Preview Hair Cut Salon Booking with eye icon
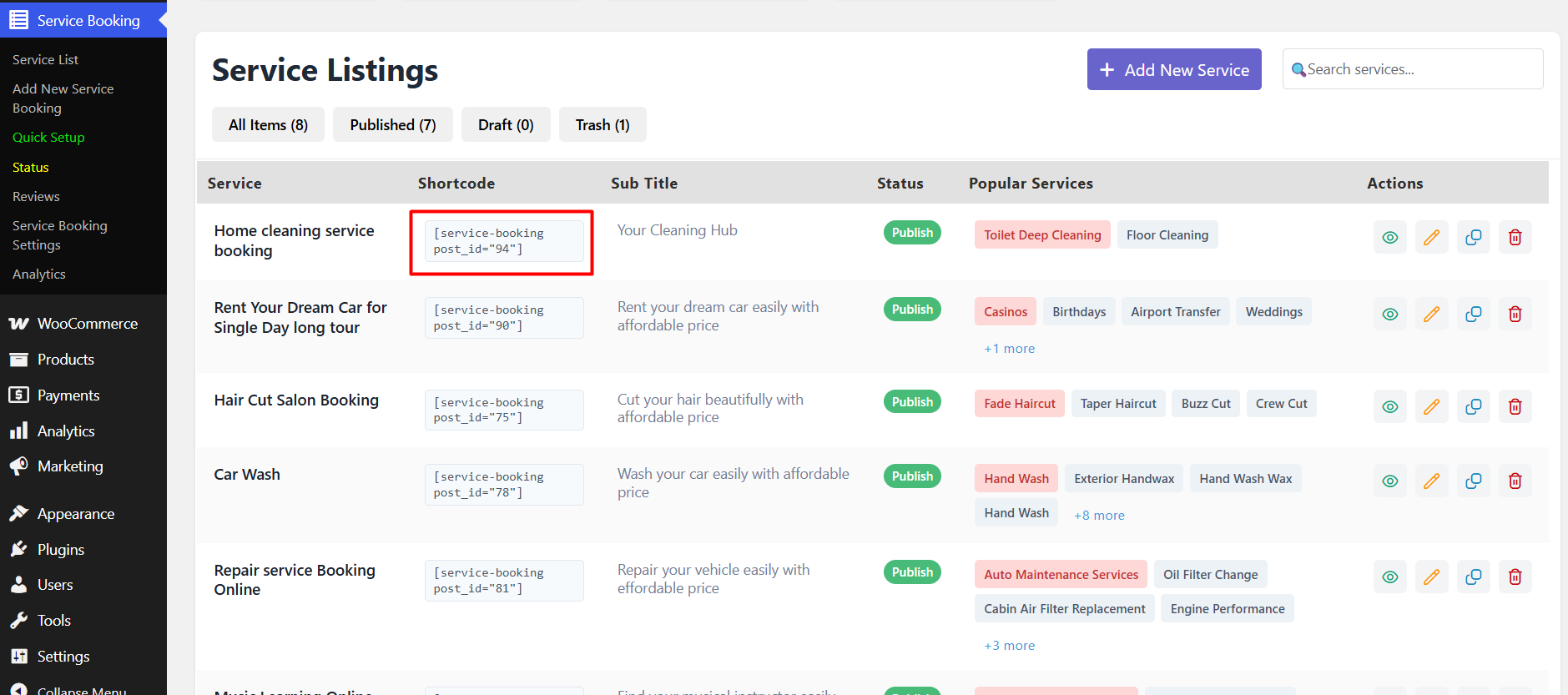1568x695 pixels. [x=1389, y=407]
